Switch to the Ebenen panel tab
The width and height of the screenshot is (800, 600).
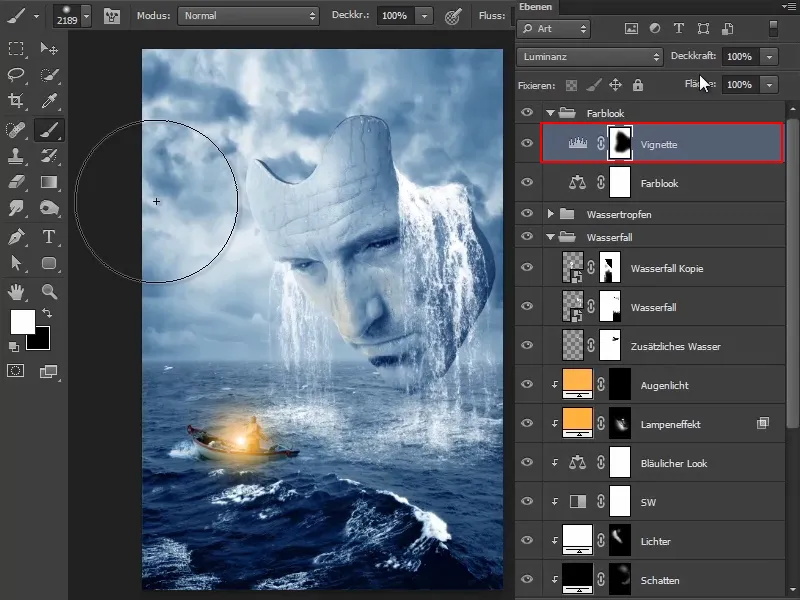[535, 7]
